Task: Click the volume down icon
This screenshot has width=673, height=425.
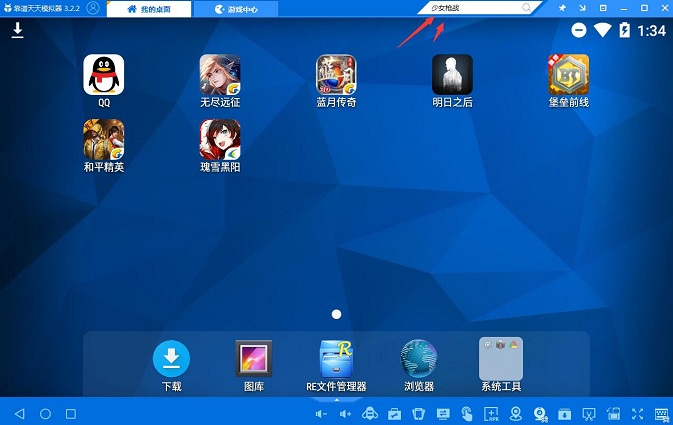Action: (321, 414)
